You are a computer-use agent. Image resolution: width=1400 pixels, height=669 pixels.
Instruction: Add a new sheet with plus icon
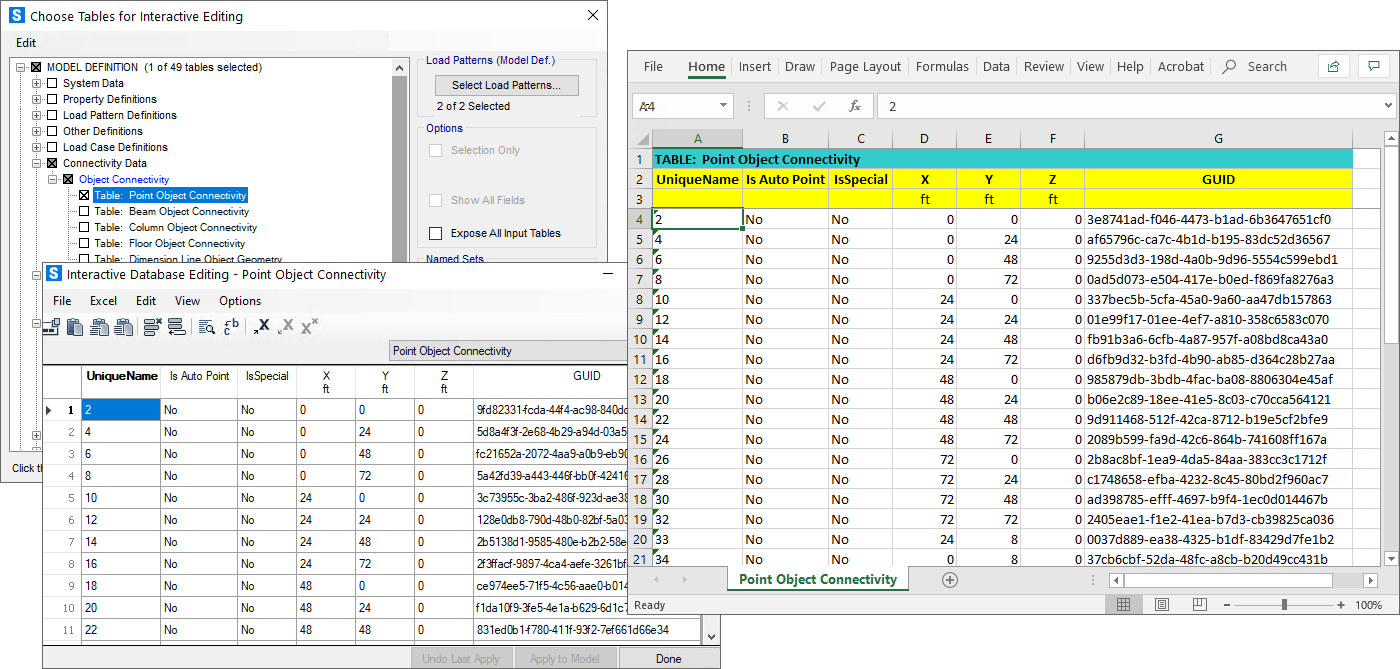pyautogui.click(x=950, y=580)
